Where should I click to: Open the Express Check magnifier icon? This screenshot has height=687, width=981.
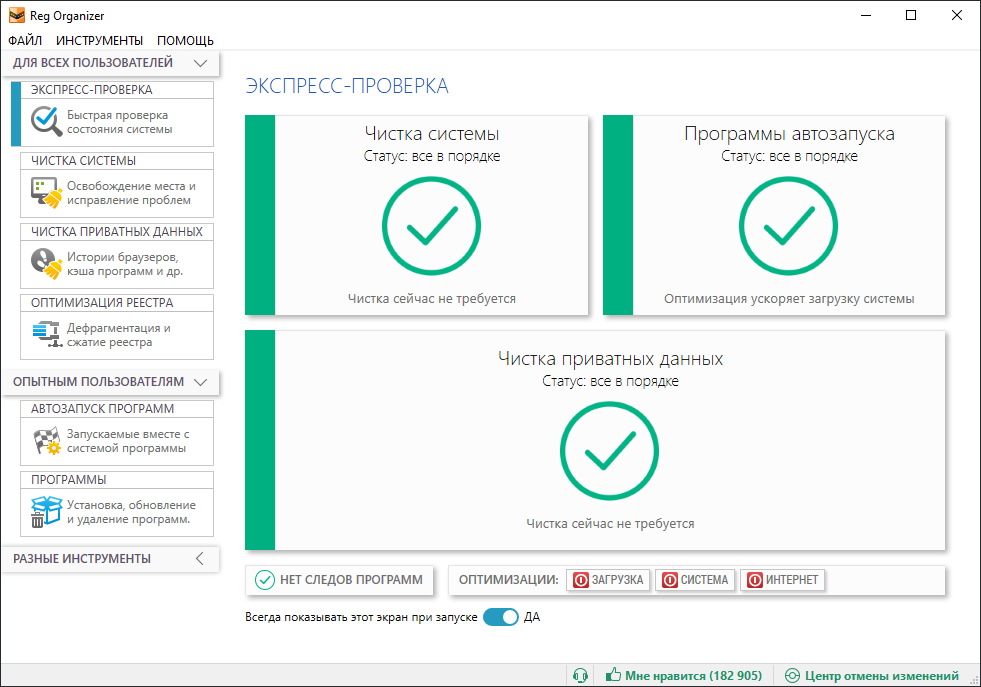46,121
